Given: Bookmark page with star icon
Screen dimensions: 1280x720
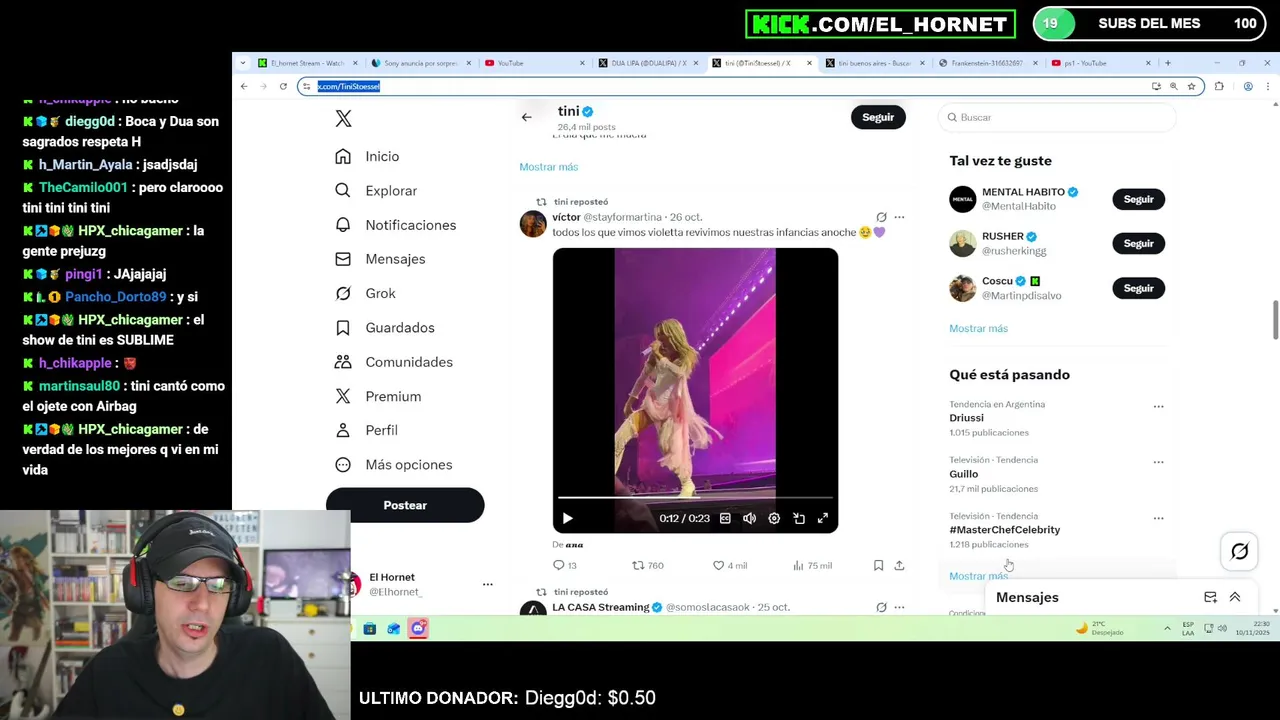Looking at the screenshot, I should (1191, 86).
